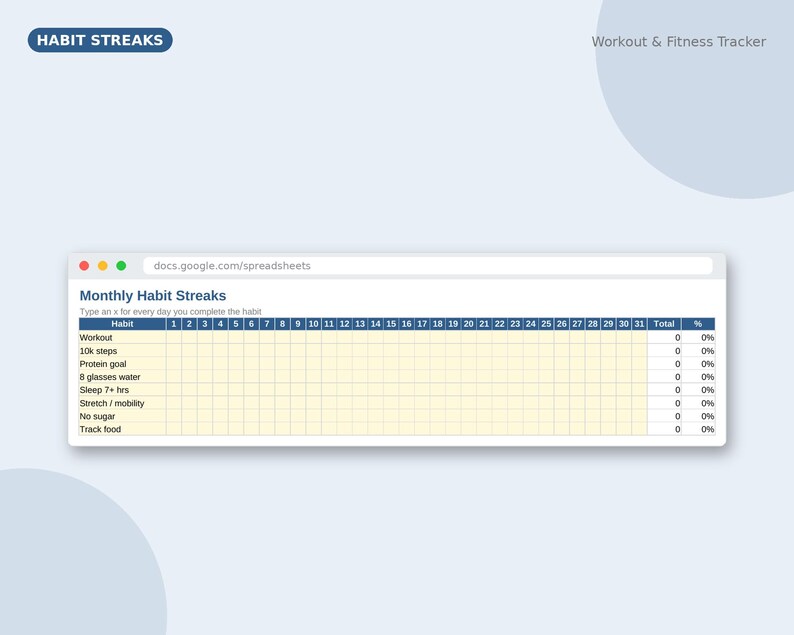Select the day 26 column header
The height and width of the screenshot is (635, 794).
[562, 324]
